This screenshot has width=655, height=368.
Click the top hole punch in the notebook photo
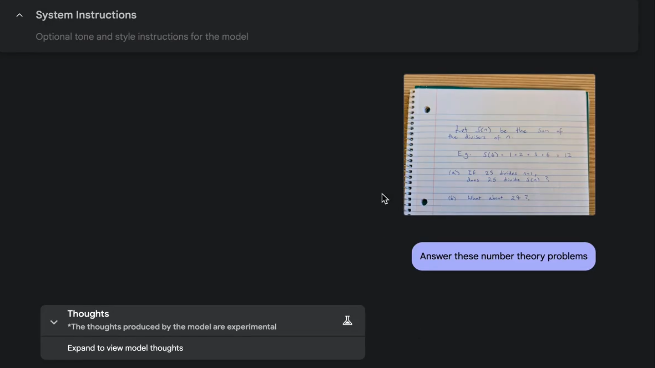[x=427, y=109]
